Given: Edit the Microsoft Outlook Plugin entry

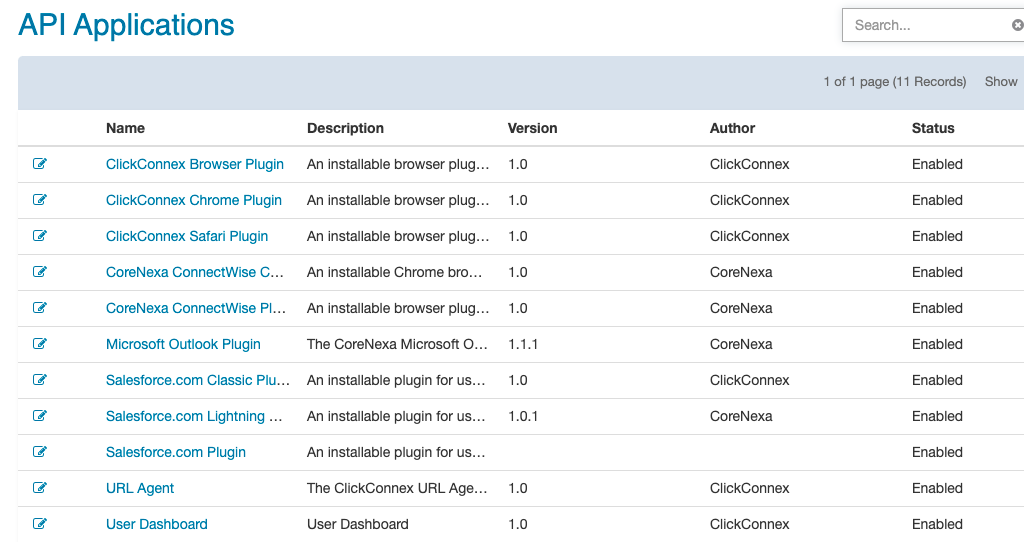Looking at the screenshot, I should coord(40,343).
